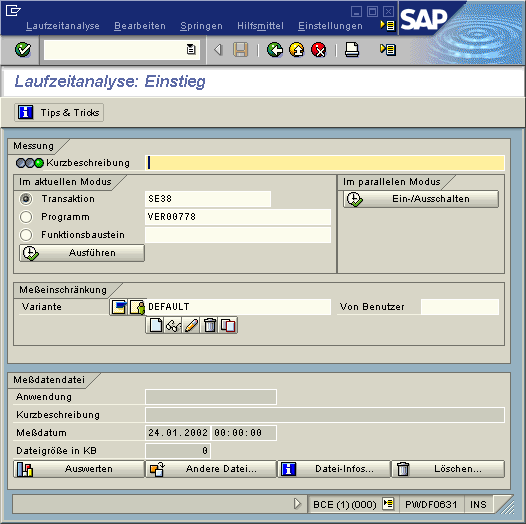Click the menu bar overflow icon beside Einstellungen

click(x=387, y=25)
